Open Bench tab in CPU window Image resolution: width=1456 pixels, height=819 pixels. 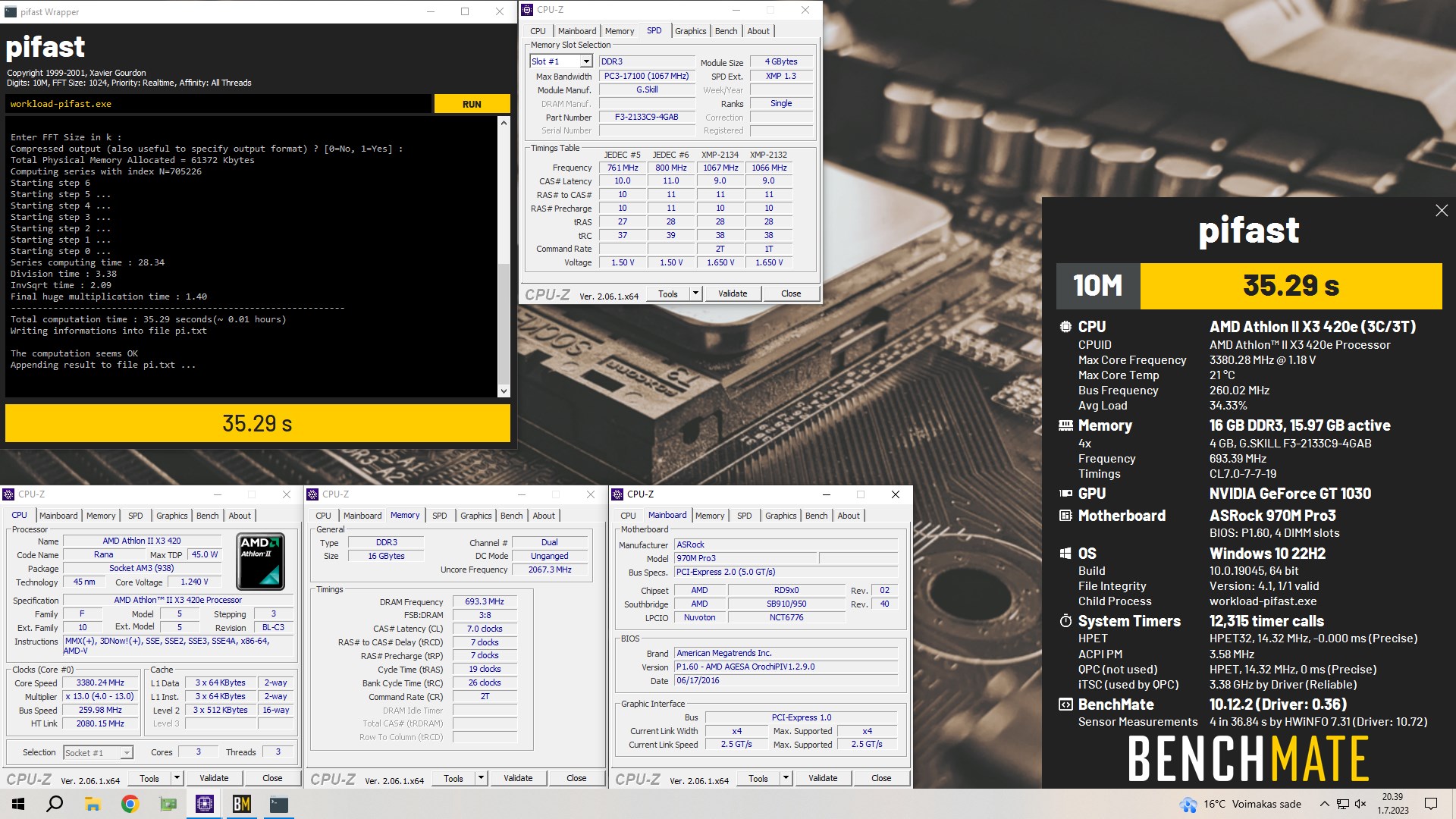[207, 516]
